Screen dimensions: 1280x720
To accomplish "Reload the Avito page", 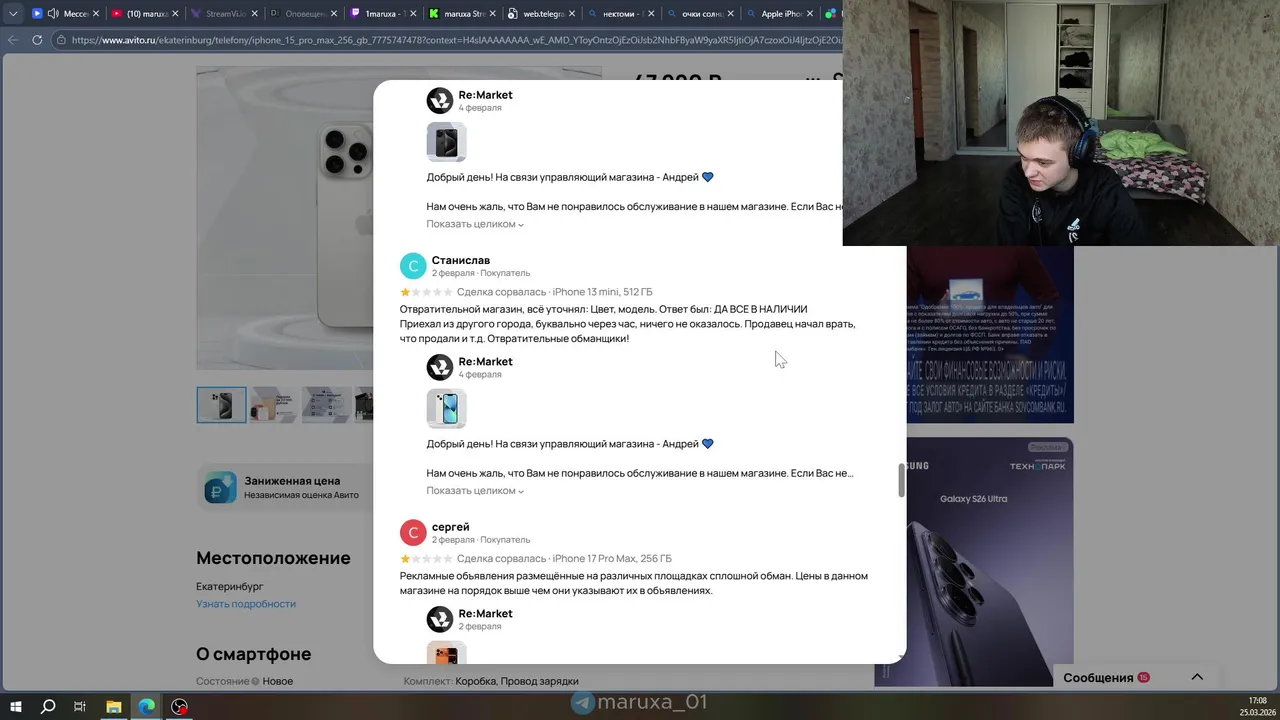I will pos(37,40).
